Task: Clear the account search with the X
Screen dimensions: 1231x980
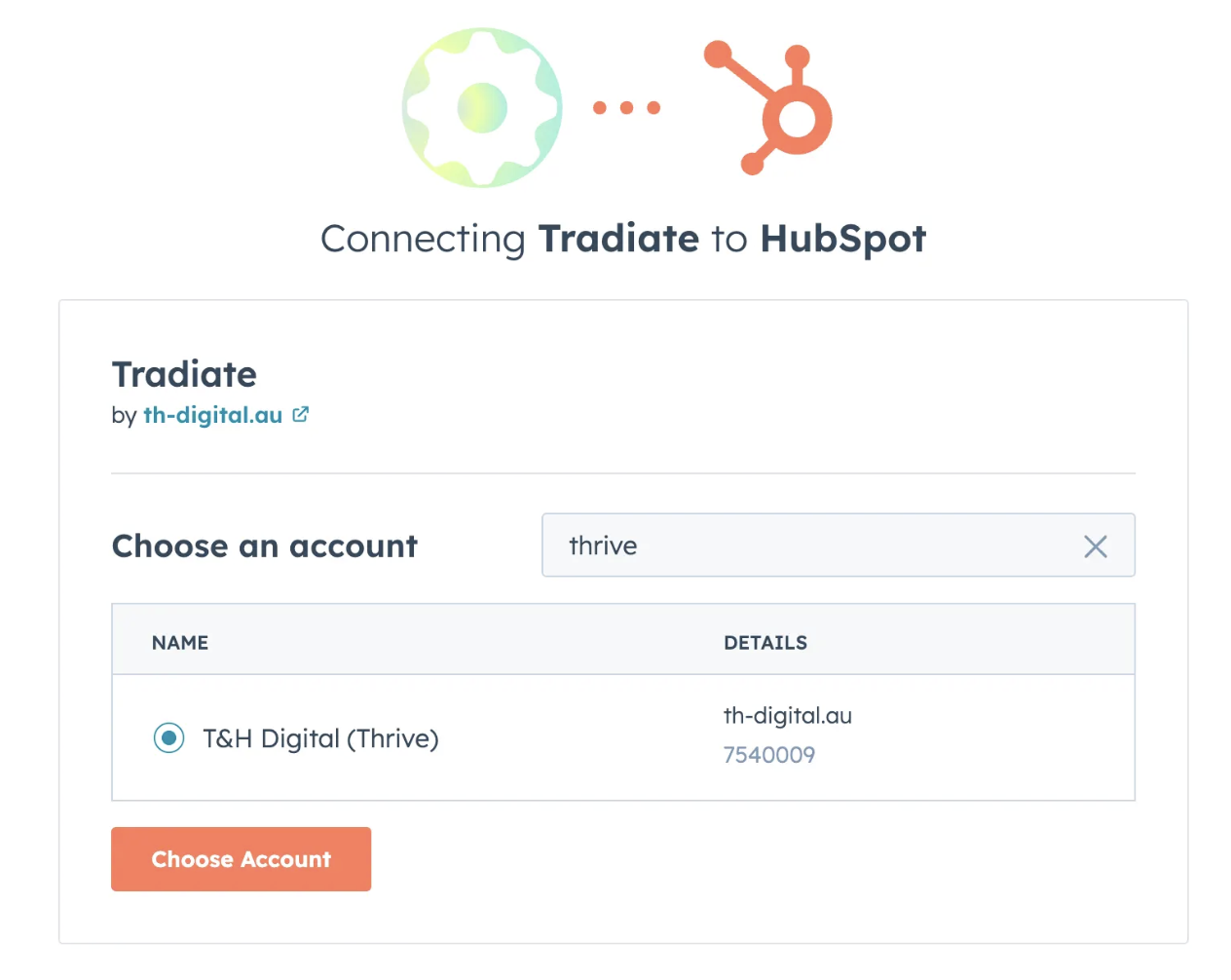Action: [1095, 547]
